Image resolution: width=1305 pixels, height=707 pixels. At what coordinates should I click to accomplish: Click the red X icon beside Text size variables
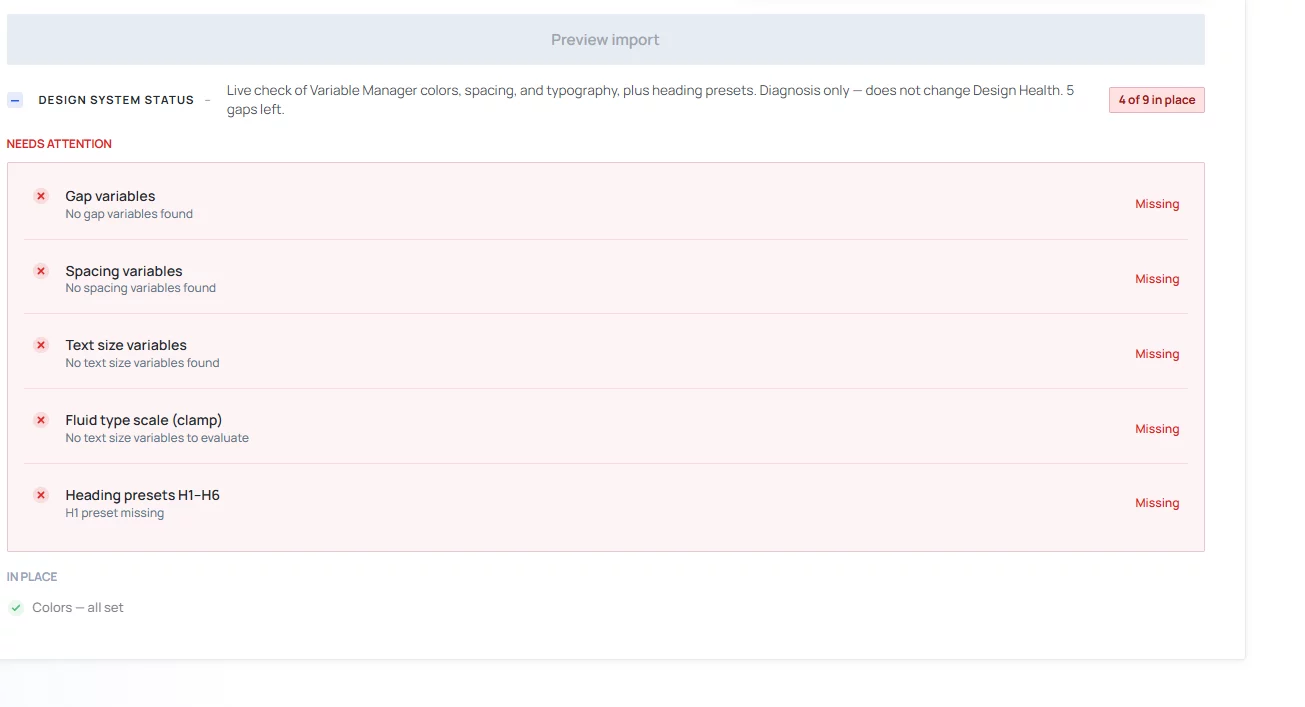[41, 345]
